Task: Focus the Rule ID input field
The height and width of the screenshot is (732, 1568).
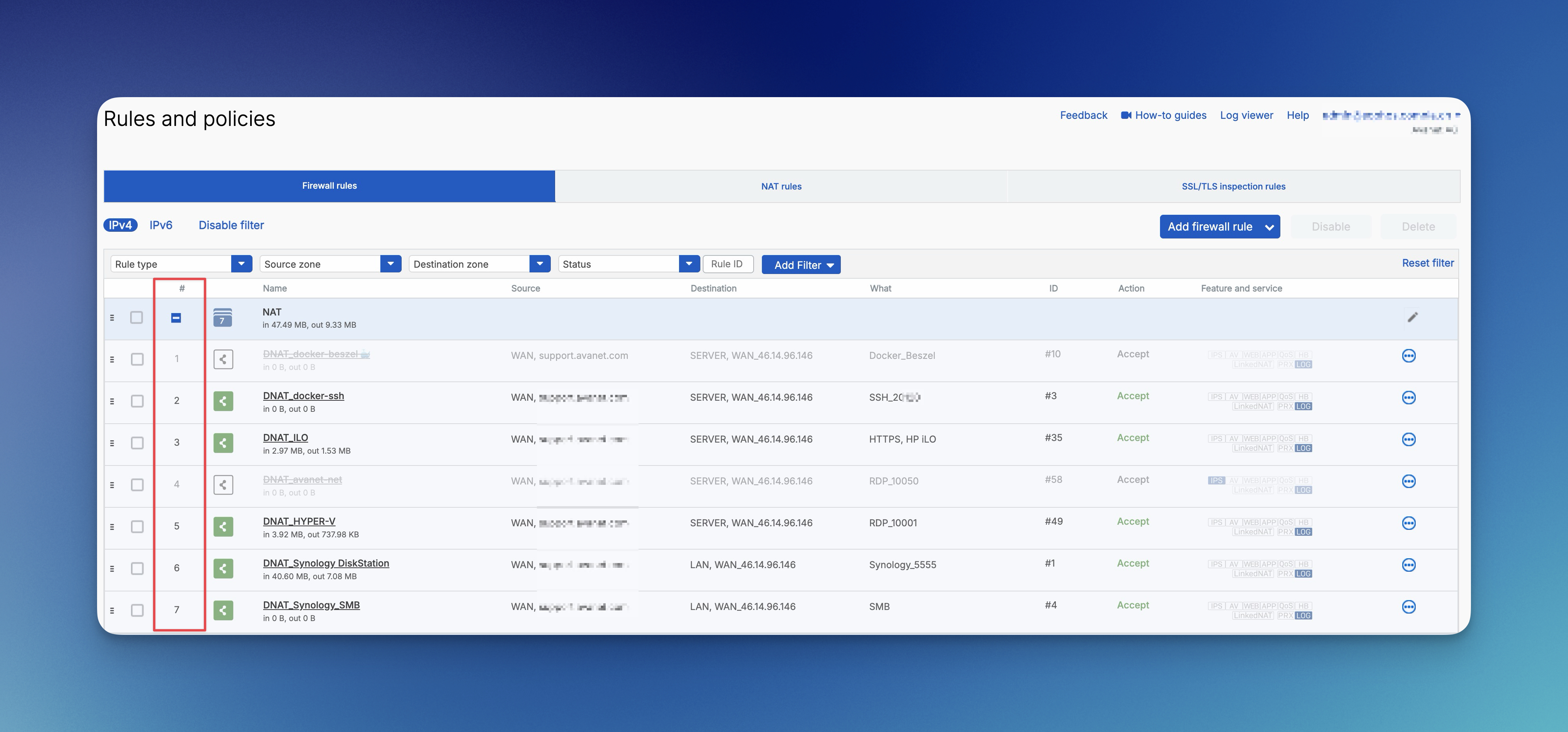Action: click(728, 264)
